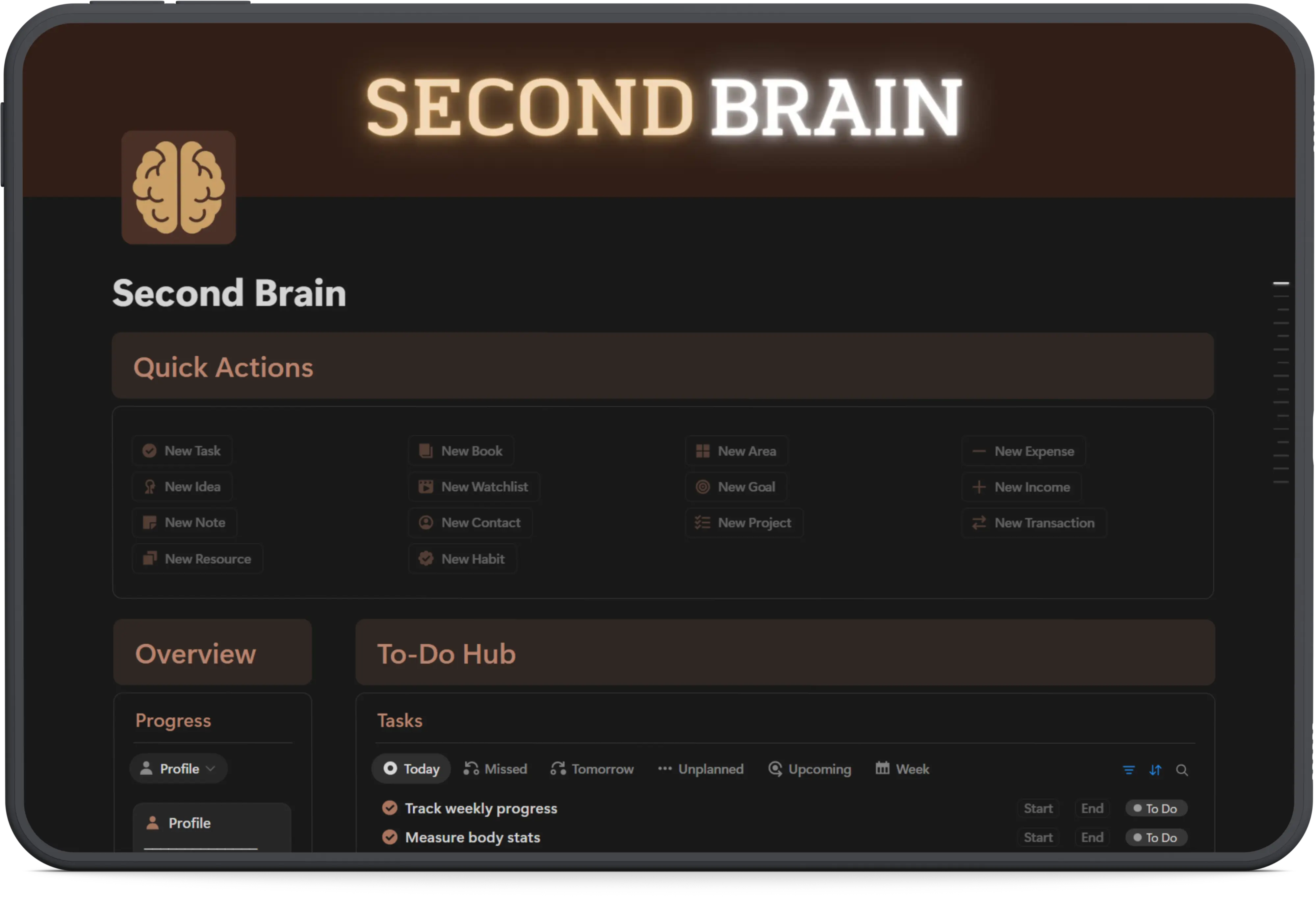Click the New Transaction arrows icon

[978, 523]
